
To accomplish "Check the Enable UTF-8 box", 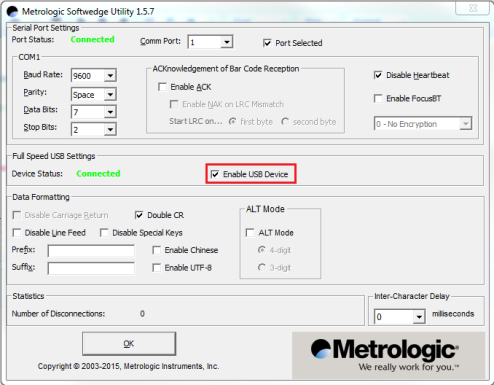I will (x=156, y=267).
